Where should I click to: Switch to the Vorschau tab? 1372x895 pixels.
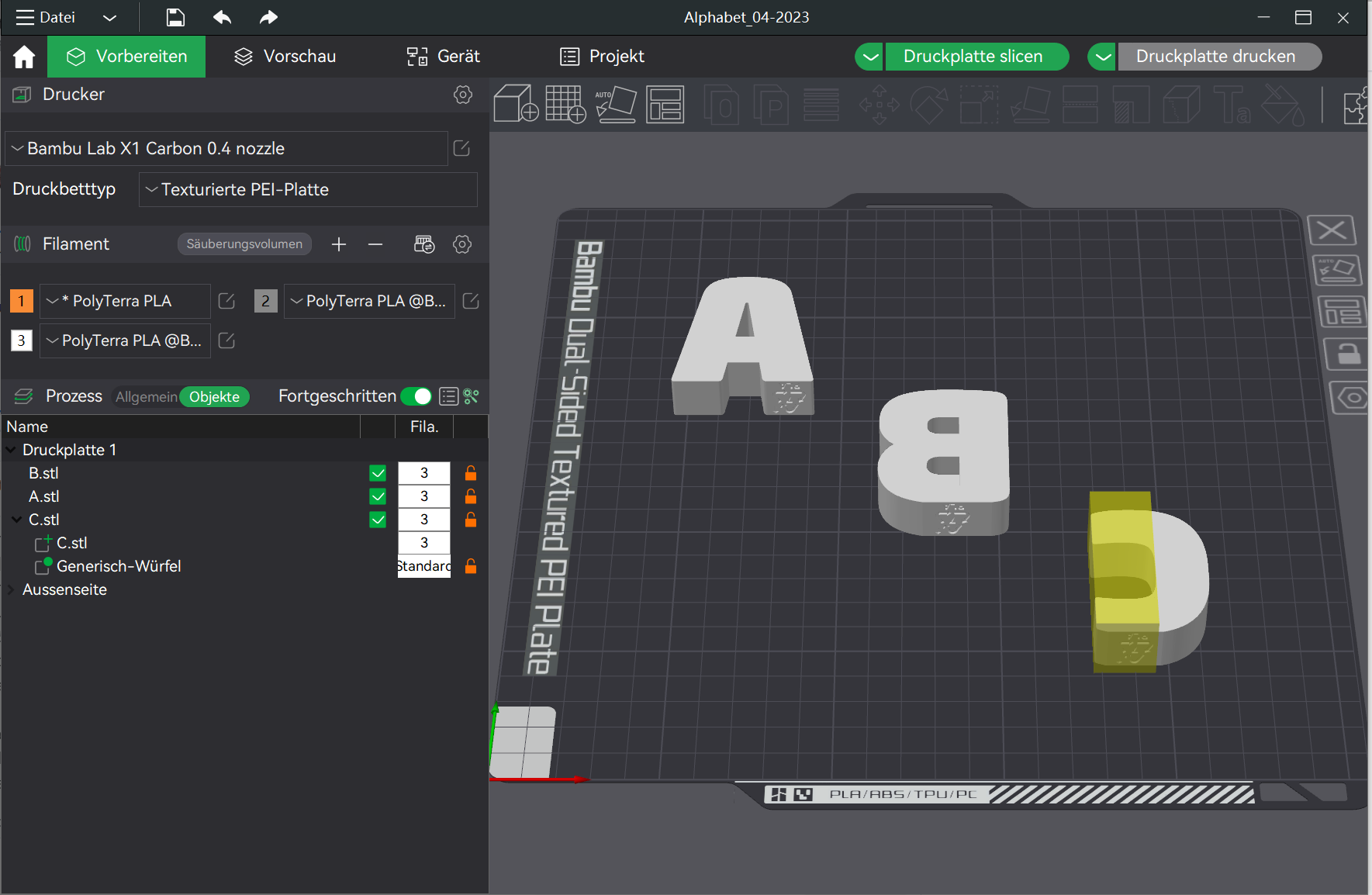pyautogui.click(x=284, y=56)
